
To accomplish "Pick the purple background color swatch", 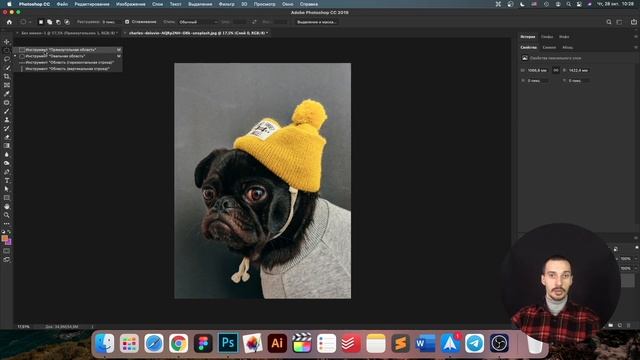I will click(9, 242).
